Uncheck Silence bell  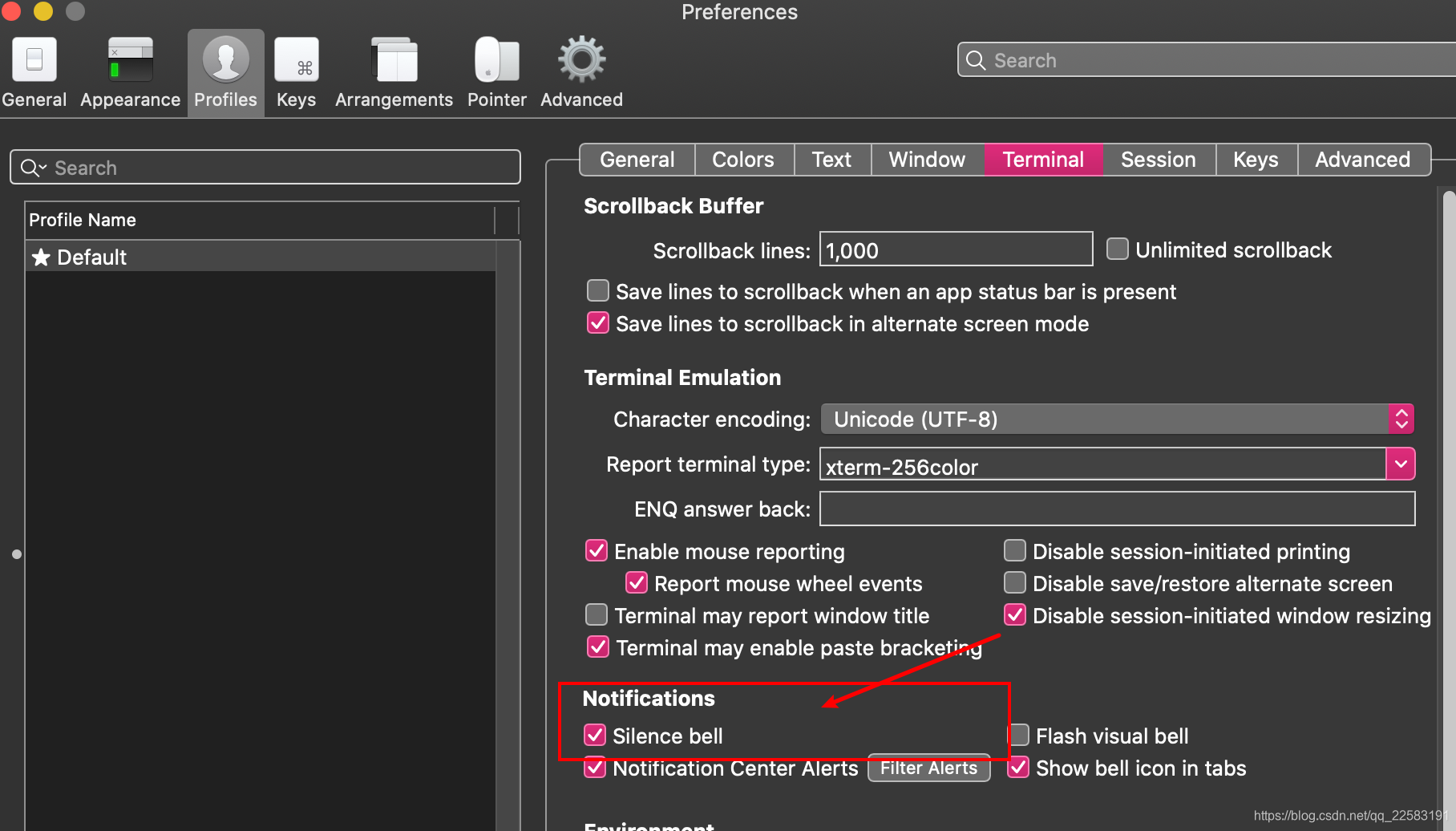click(x=596, y=736)
